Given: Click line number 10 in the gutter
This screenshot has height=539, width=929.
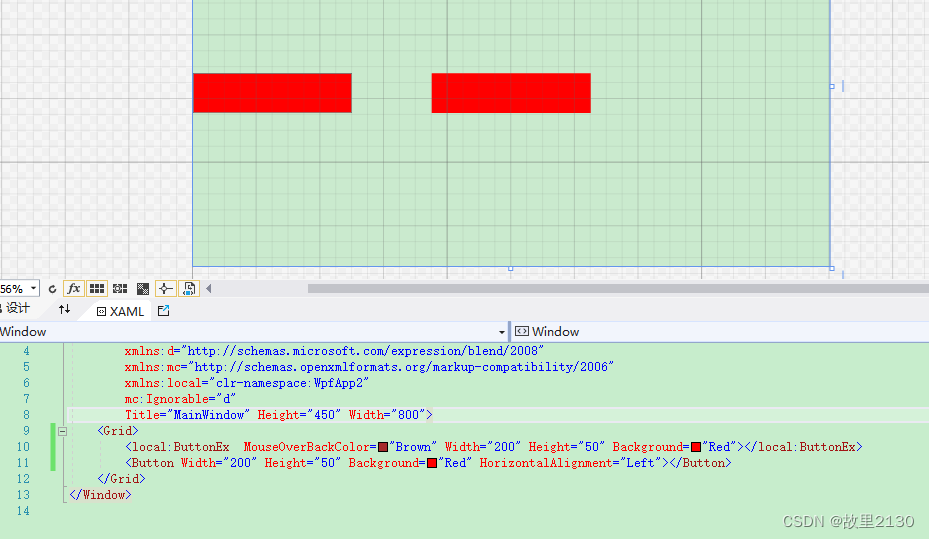Looking at the screenshot, I should [x=23, y=447].
